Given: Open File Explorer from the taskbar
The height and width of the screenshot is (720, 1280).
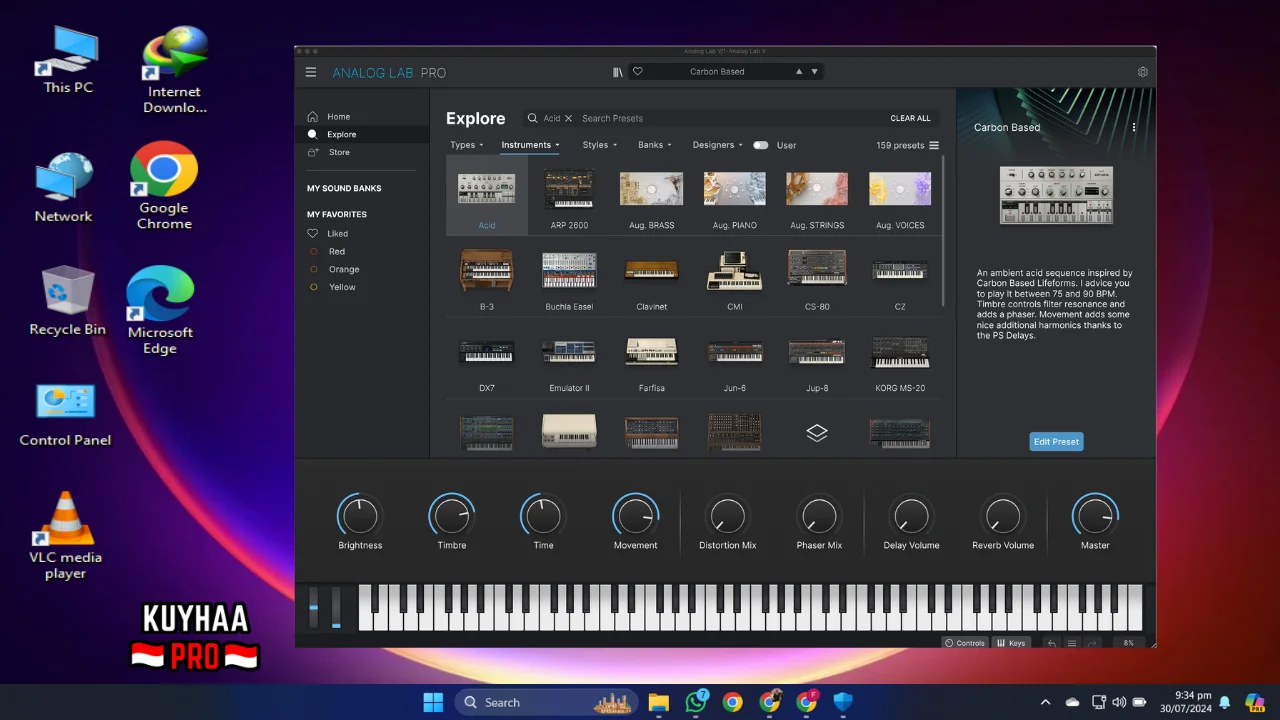Looking at the screenshot, I should pyautogui.click(x=658, y=702).
